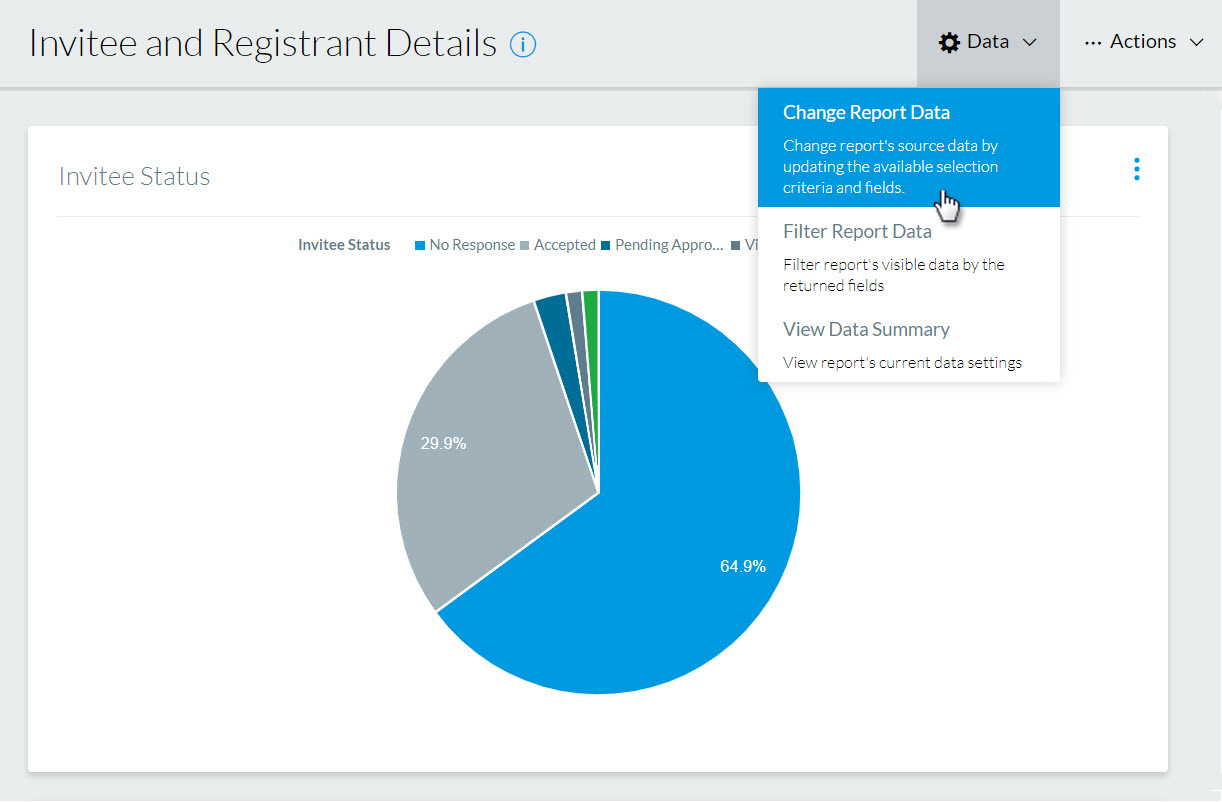Click the Invitee and Registrant Details title
Viewport: 1222px width, 802px height.
point(263,42)
